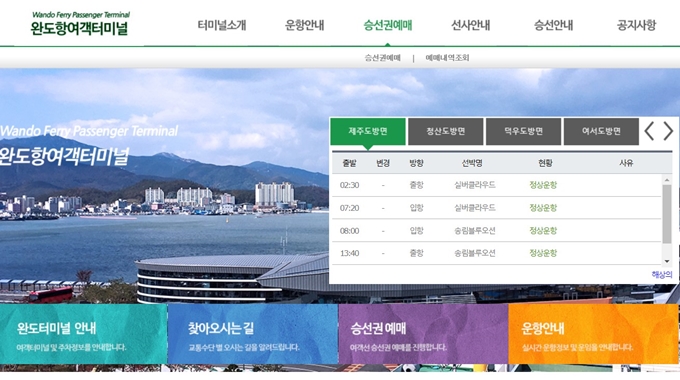The width and height of the screenshot is (680, 380).
Task: Click 입항 in the 07:20 row
Action: click(416, 208)
